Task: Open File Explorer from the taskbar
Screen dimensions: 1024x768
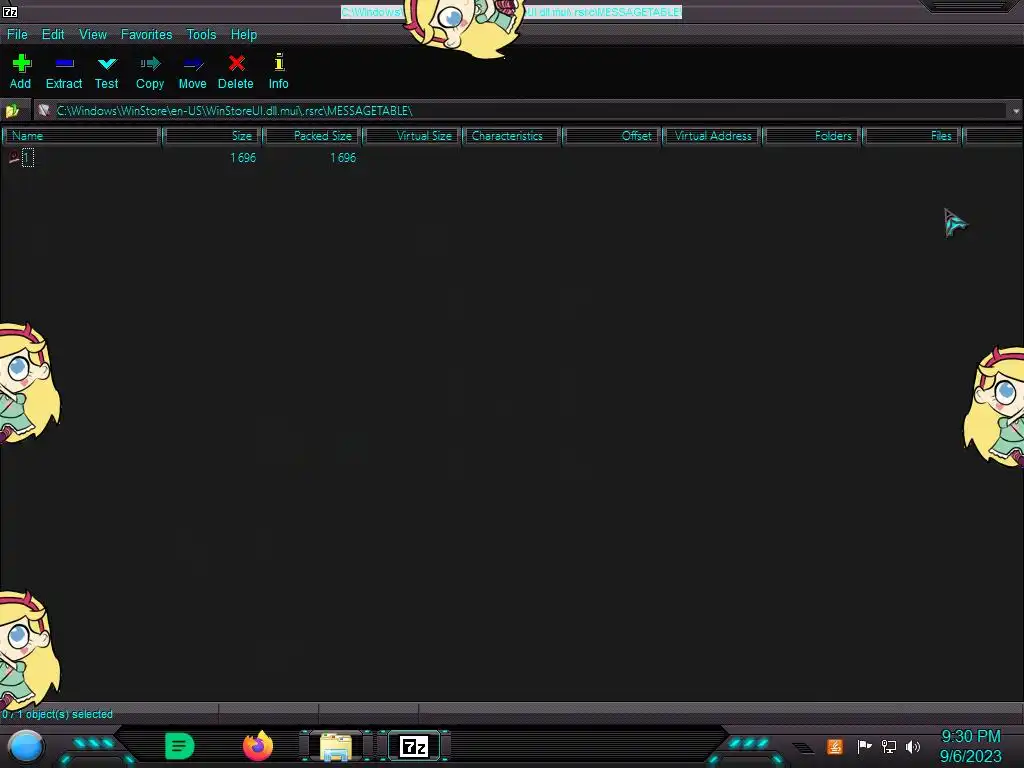Action: (x=336, y=746)
